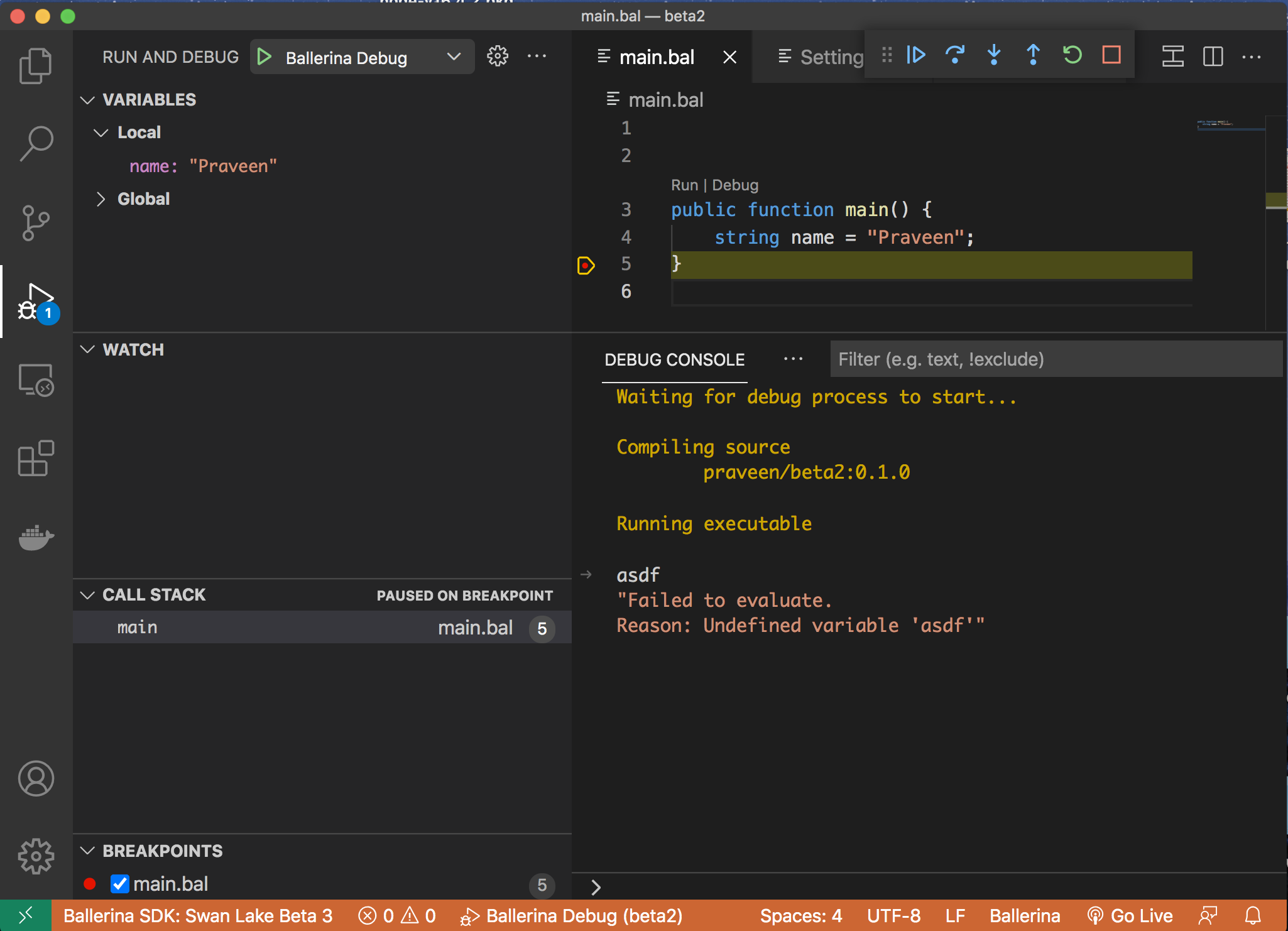Click the Debug Console filter input field

(x=1056, y=359)
